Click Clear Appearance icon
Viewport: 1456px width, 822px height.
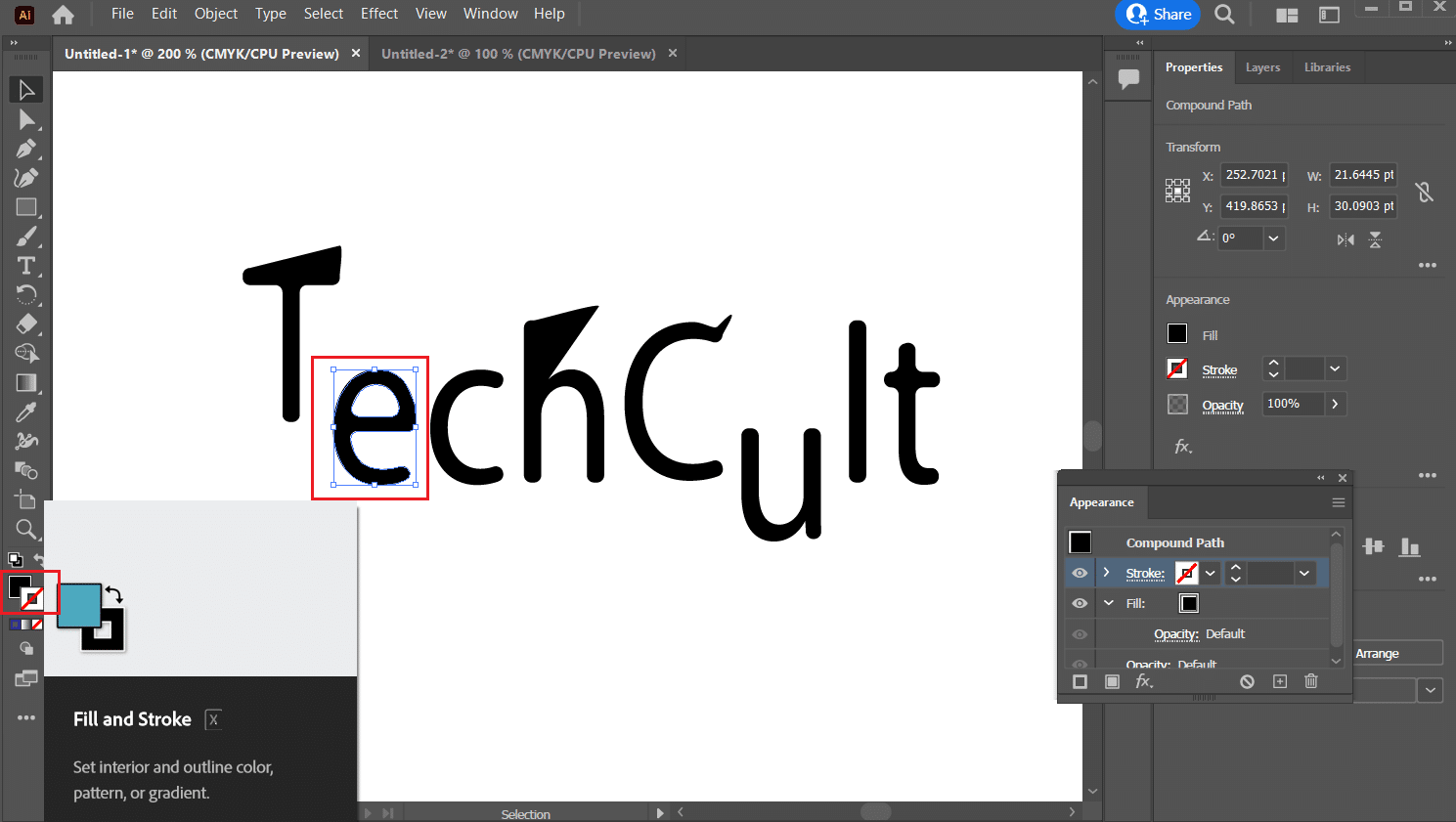click(1247, 681)
